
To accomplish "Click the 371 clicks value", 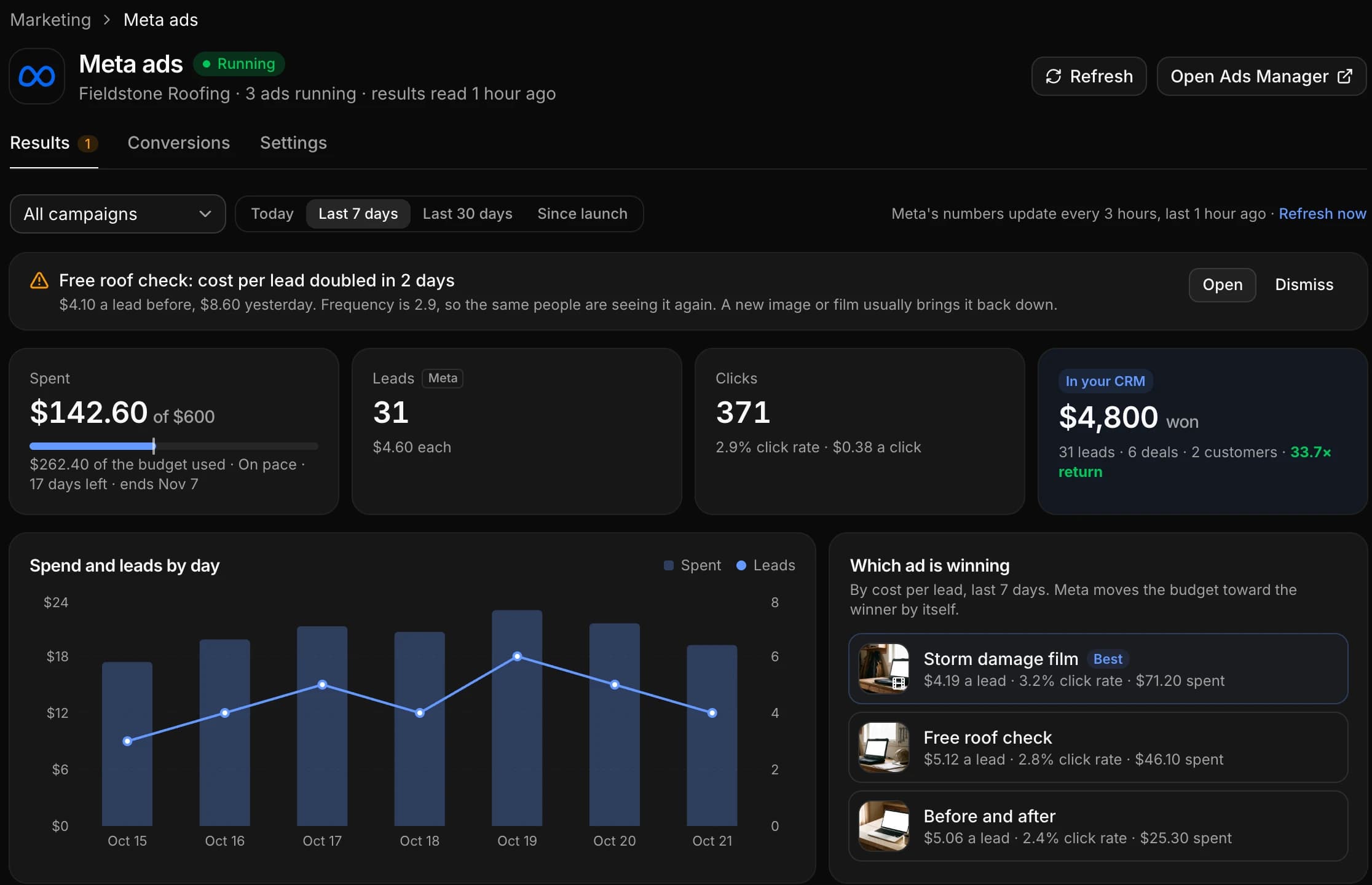I will point(743,412).
